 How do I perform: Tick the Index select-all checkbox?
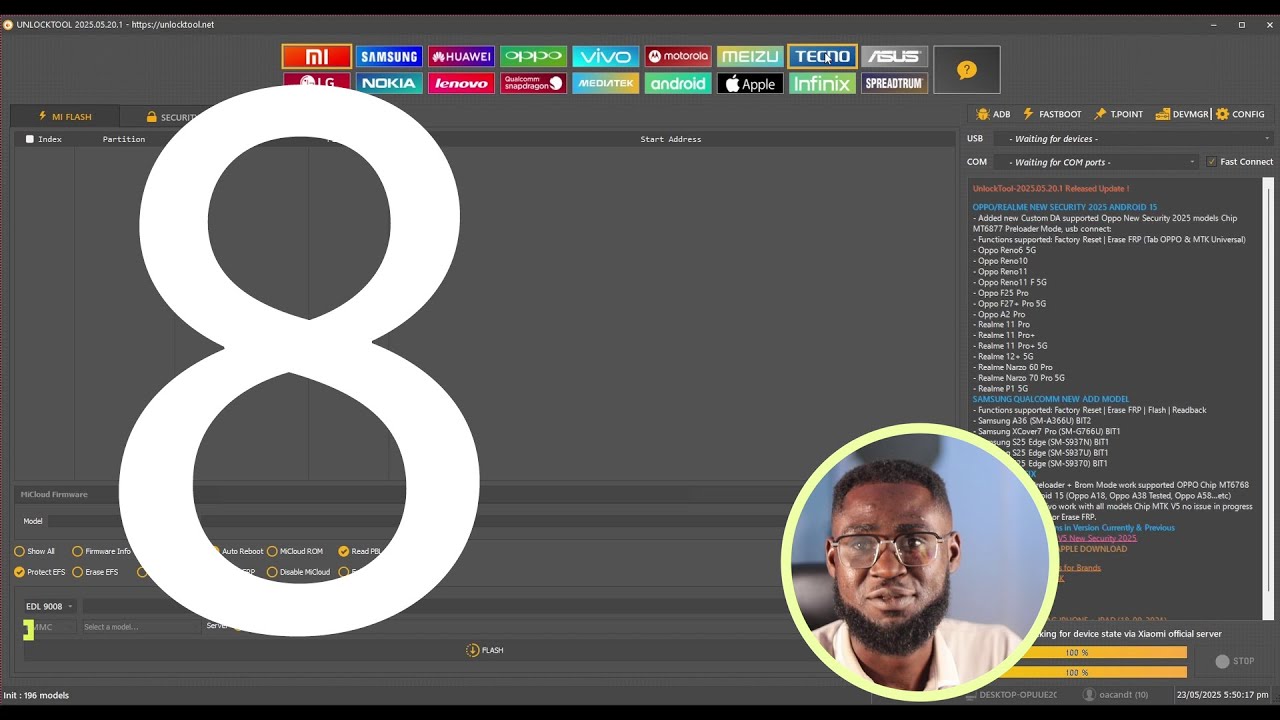30,139
